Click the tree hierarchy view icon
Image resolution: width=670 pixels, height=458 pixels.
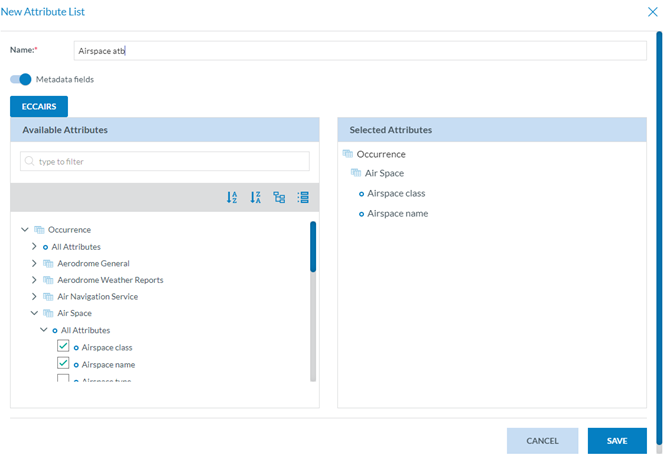click(x=279, y=198)
